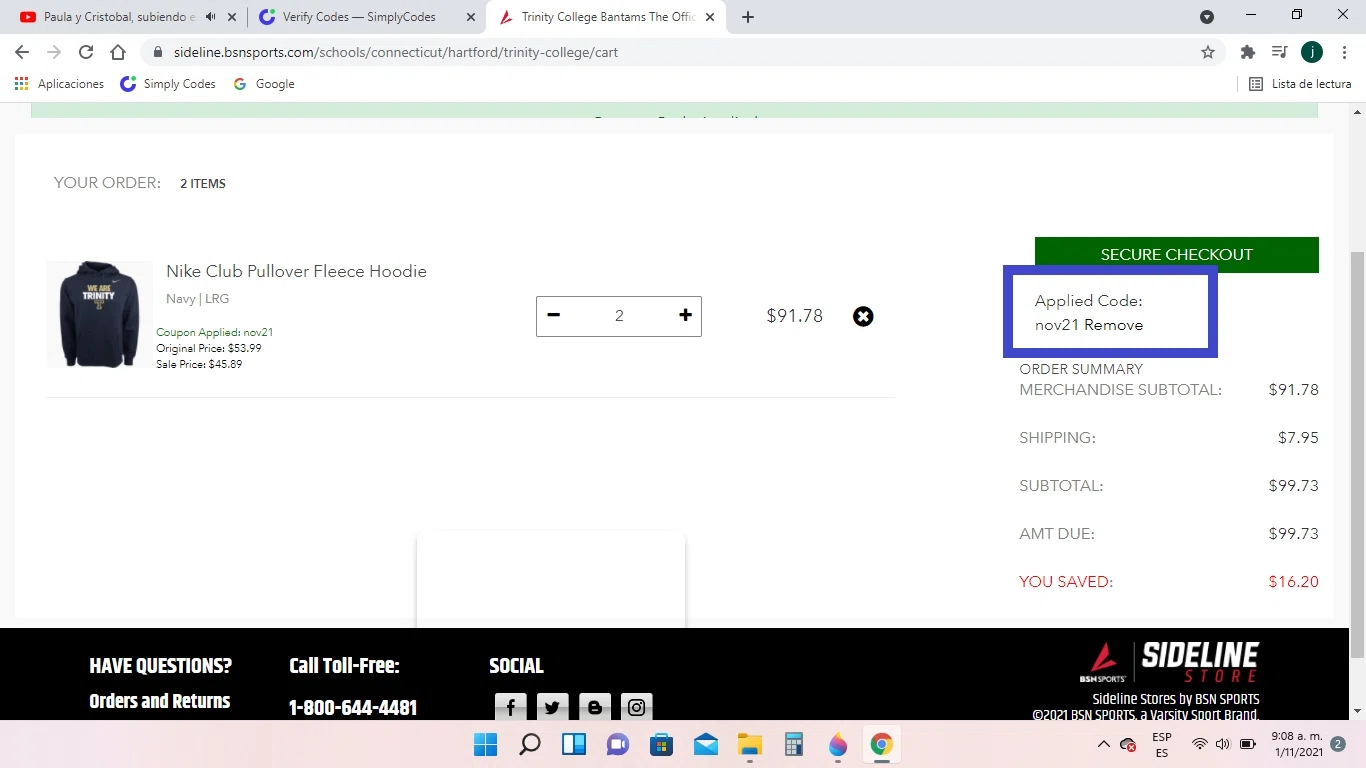Open the Chrome three-dot menu
1366x768 pixels.
pos(1343,52)
